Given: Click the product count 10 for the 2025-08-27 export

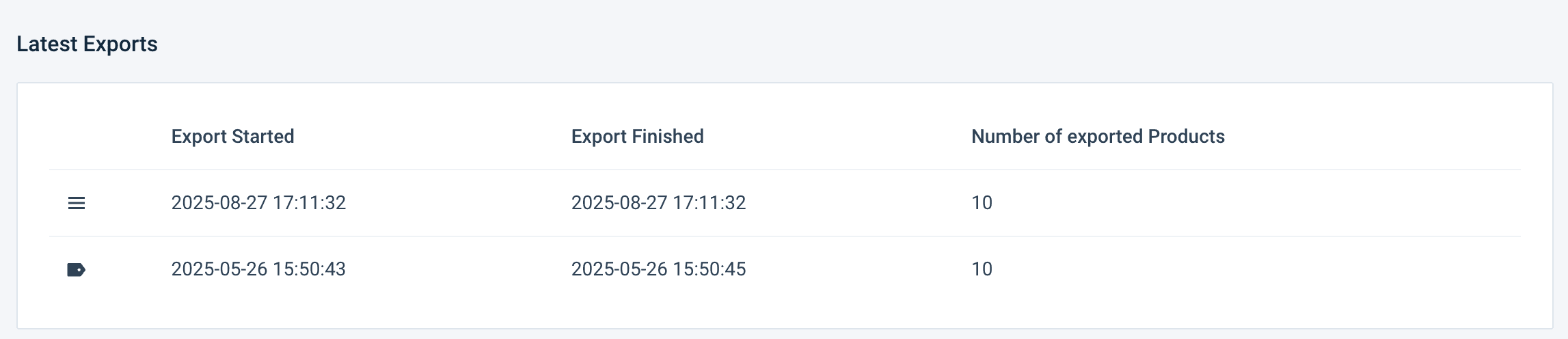Looking at the screenshot, I should pos(982,203).
